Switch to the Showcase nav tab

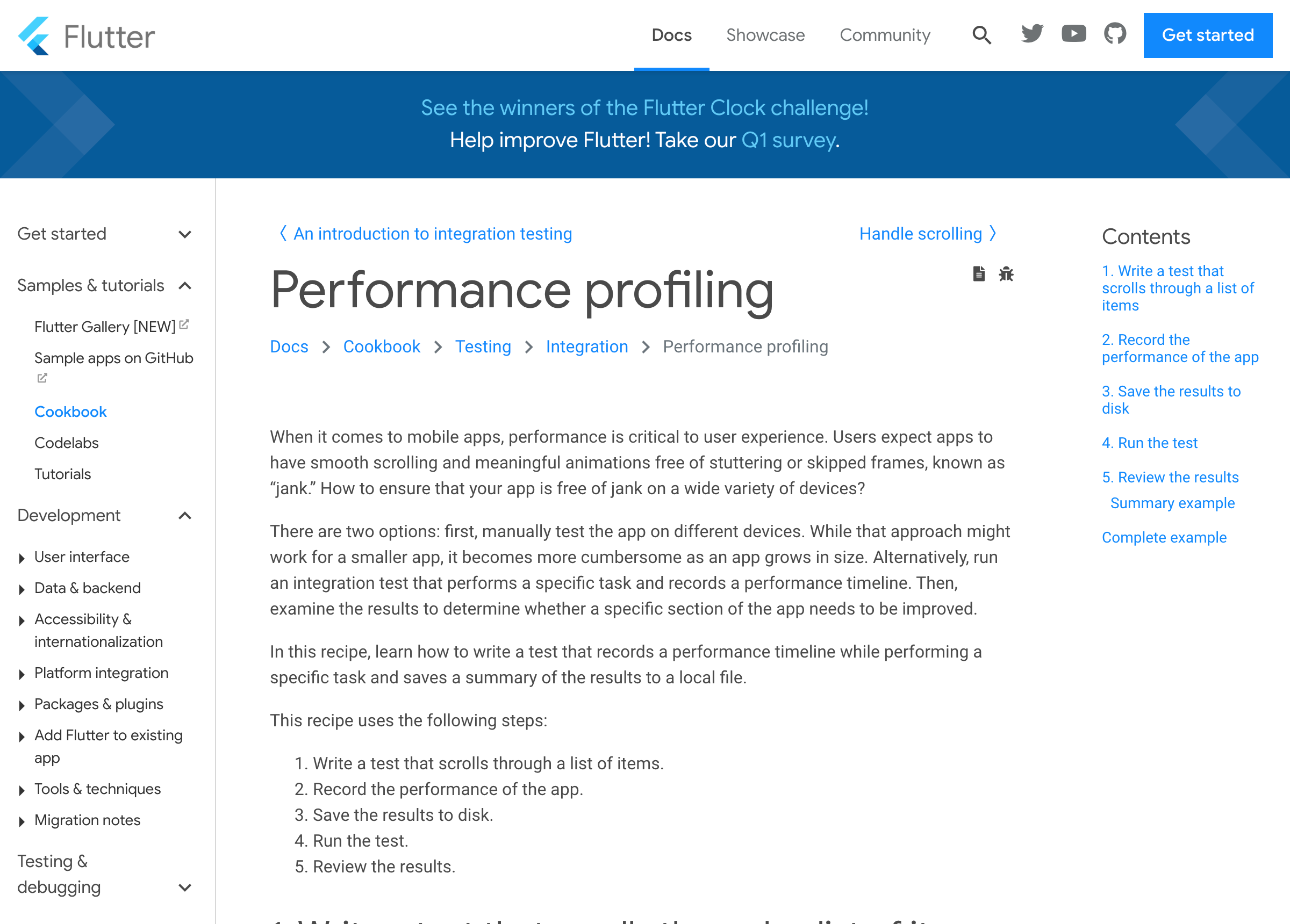pos(765,35)
